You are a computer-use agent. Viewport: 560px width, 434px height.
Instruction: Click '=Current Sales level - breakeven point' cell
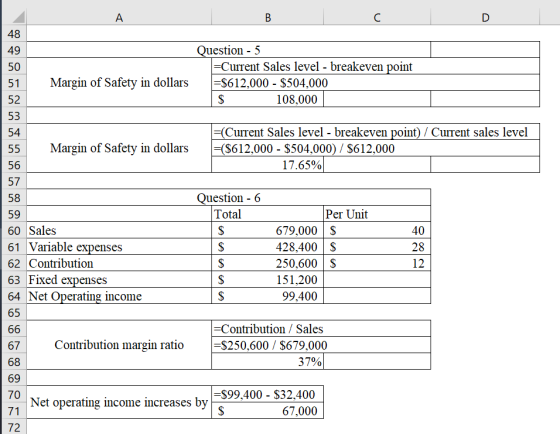pos(375,66)
